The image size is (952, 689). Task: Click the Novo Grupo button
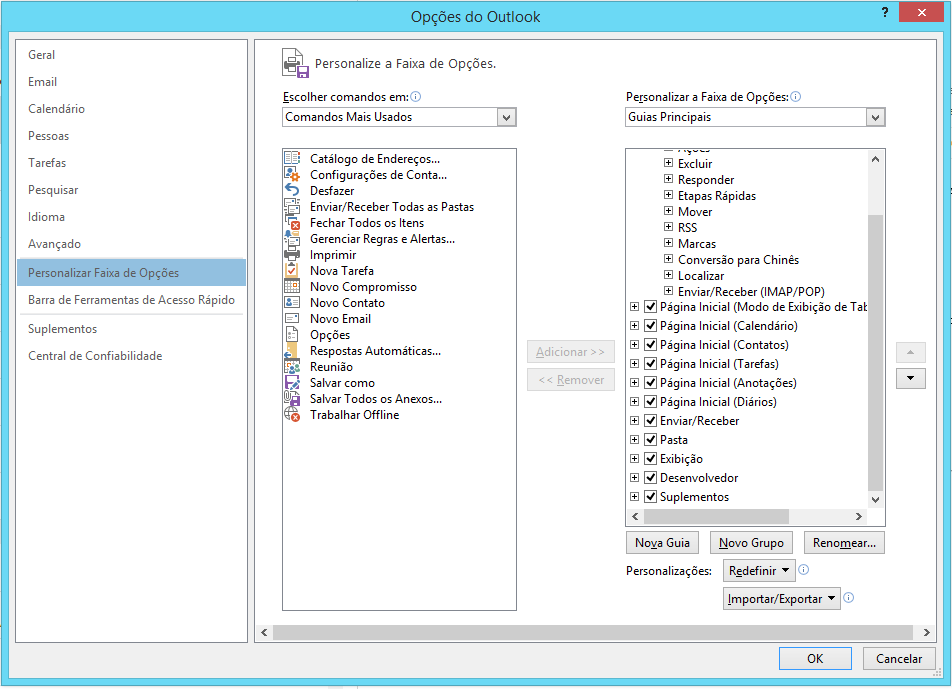click(x=751, y=543)
